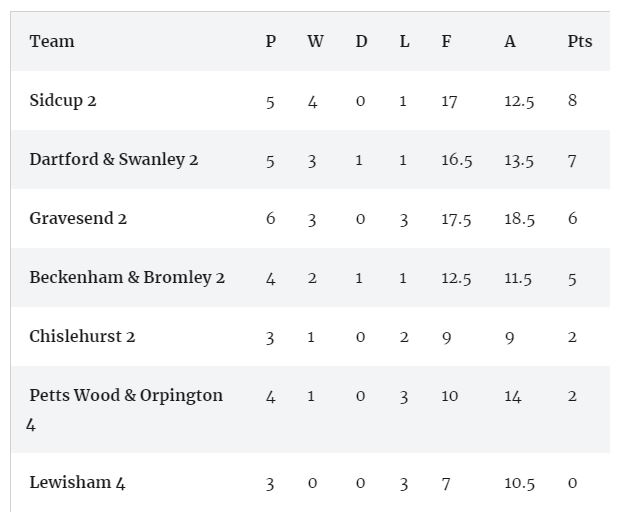Click the 12.5 For value of Beckenham
The height and width of the screenshot is (531, 624).
456,278
